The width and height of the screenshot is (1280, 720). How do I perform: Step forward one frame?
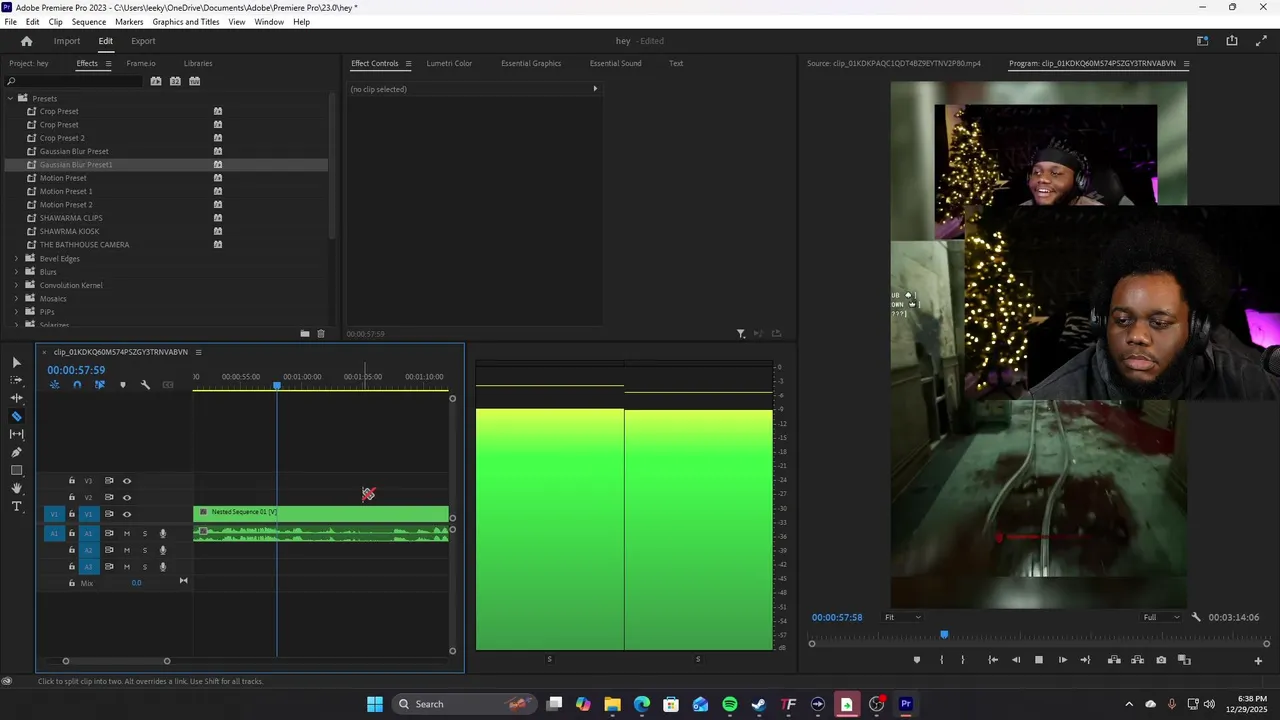1062,660
